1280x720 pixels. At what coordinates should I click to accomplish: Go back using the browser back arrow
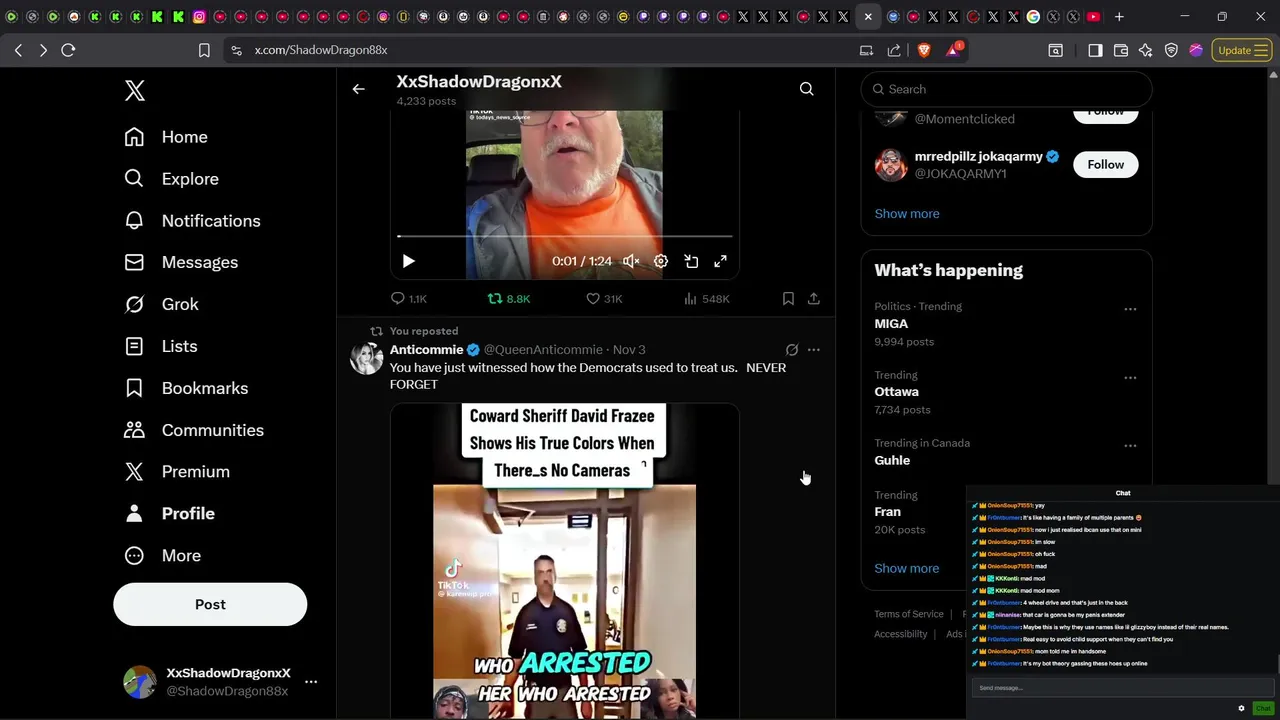point(18,50)
